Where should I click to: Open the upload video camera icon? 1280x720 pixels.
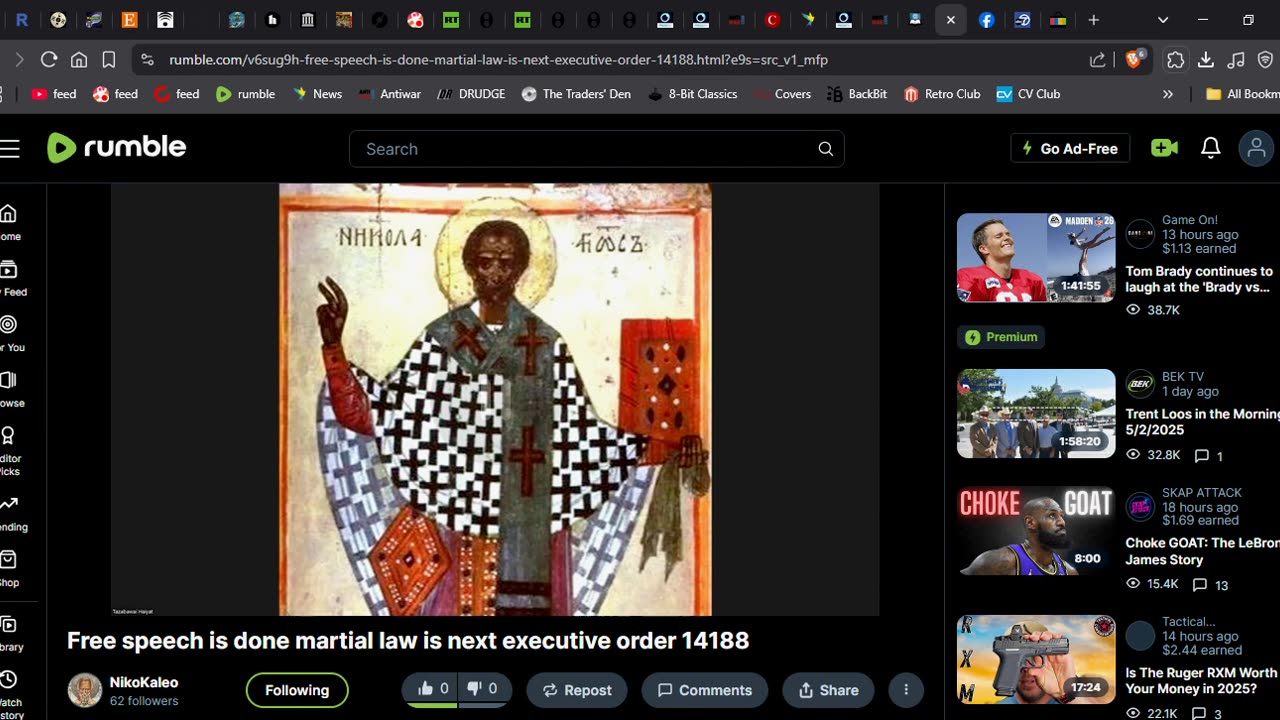[x=1164, y=148]
